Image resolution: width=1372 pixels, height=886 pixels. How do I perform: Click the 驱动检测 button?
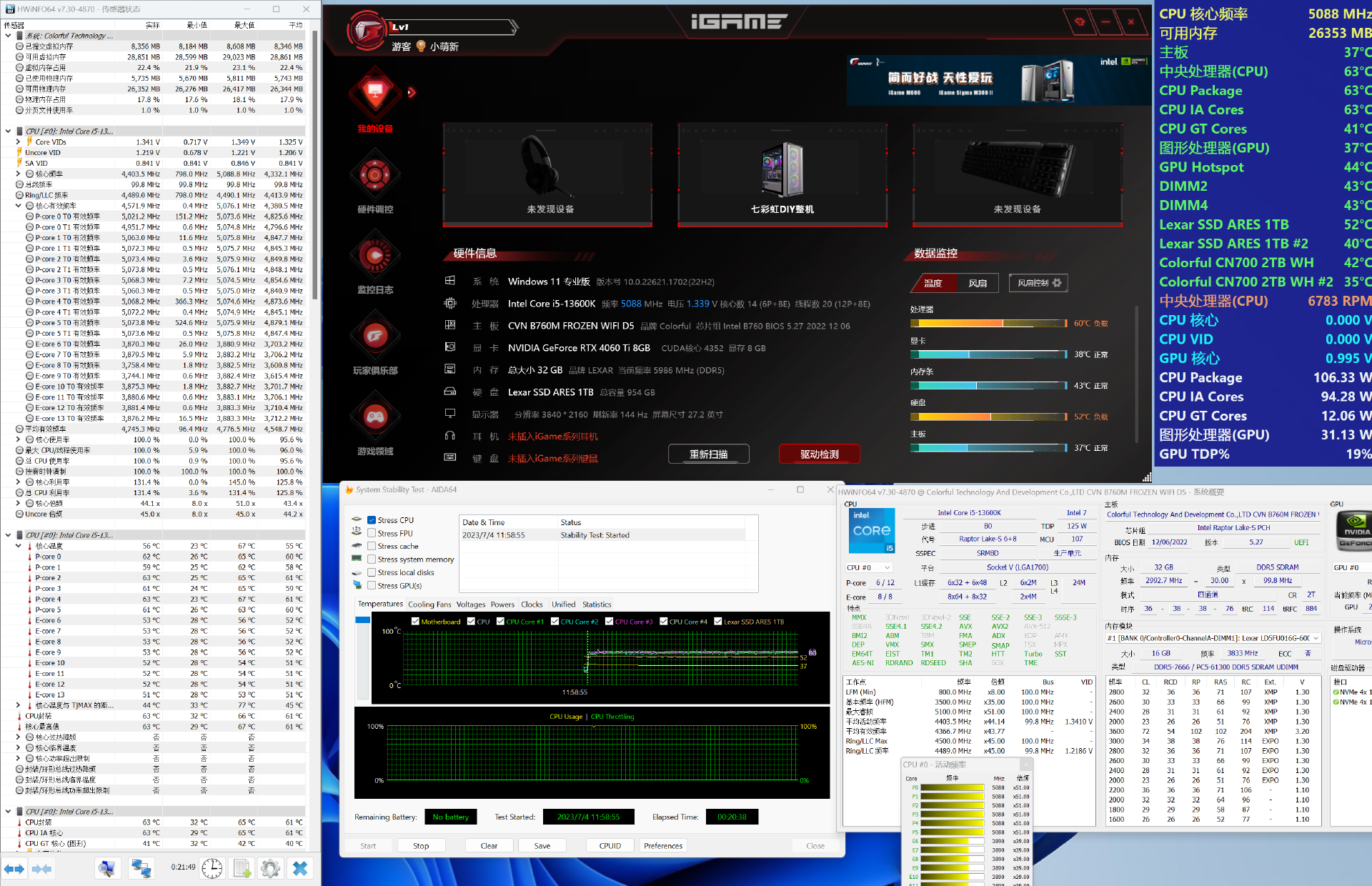coord(819,454)
